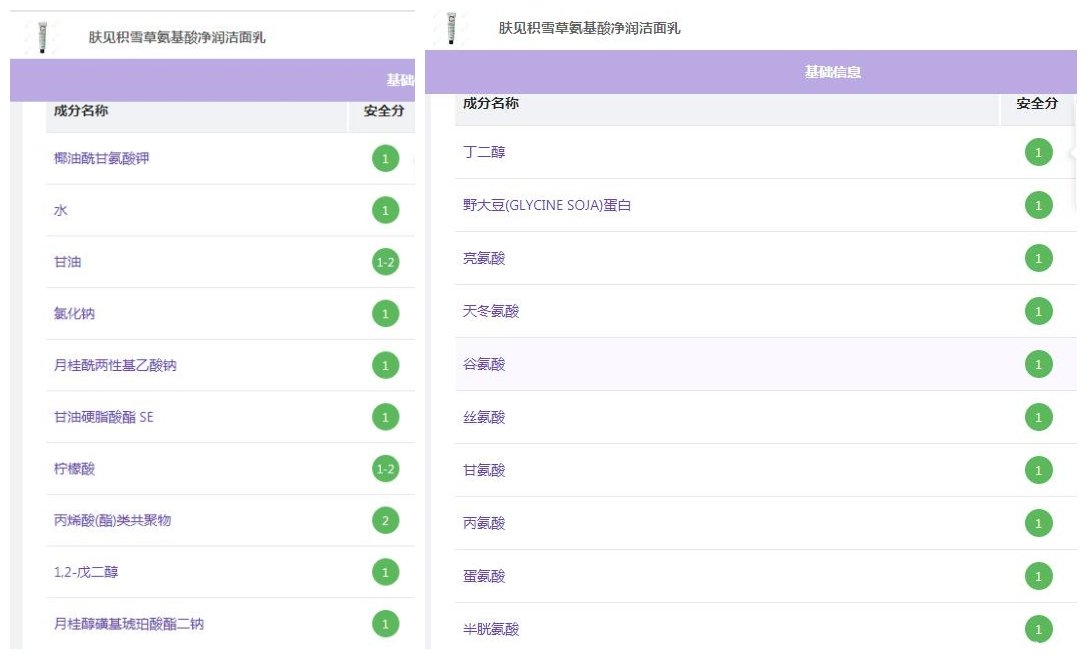Viewport: 1087px width, 659px height.
Task: Click safety score badge for 谷氨酸
Action: (x=1038, y=364)
